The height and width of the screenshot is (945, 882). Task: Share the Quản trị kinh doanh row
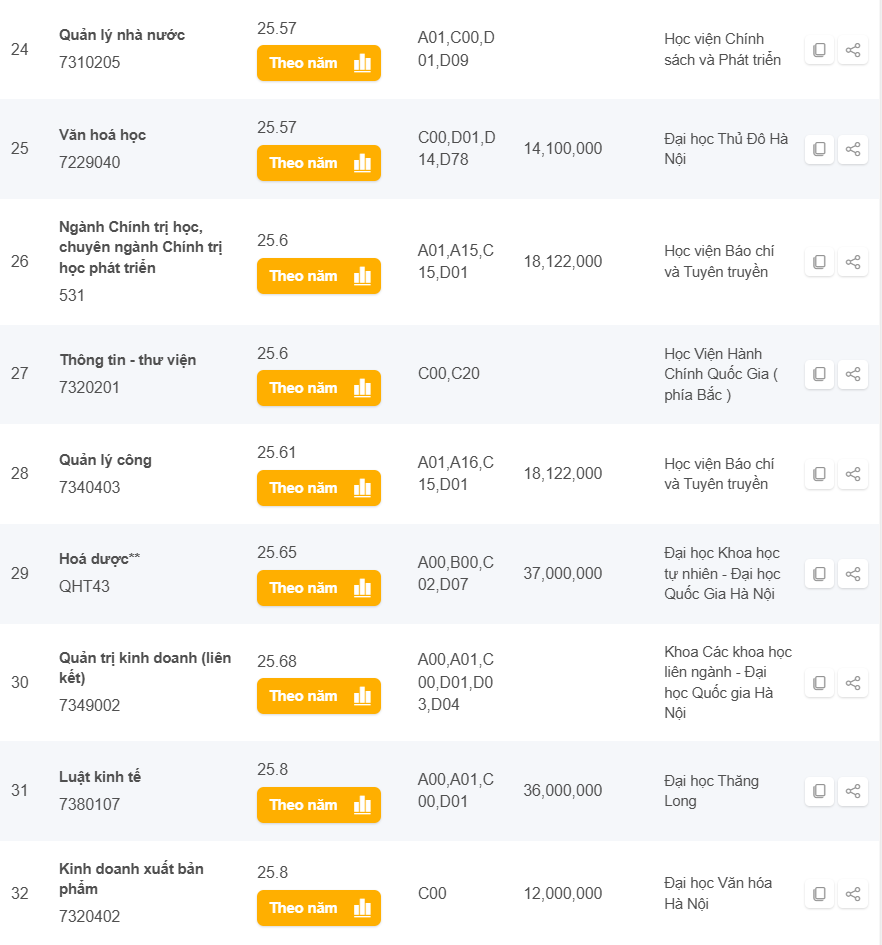coord(853,683)
